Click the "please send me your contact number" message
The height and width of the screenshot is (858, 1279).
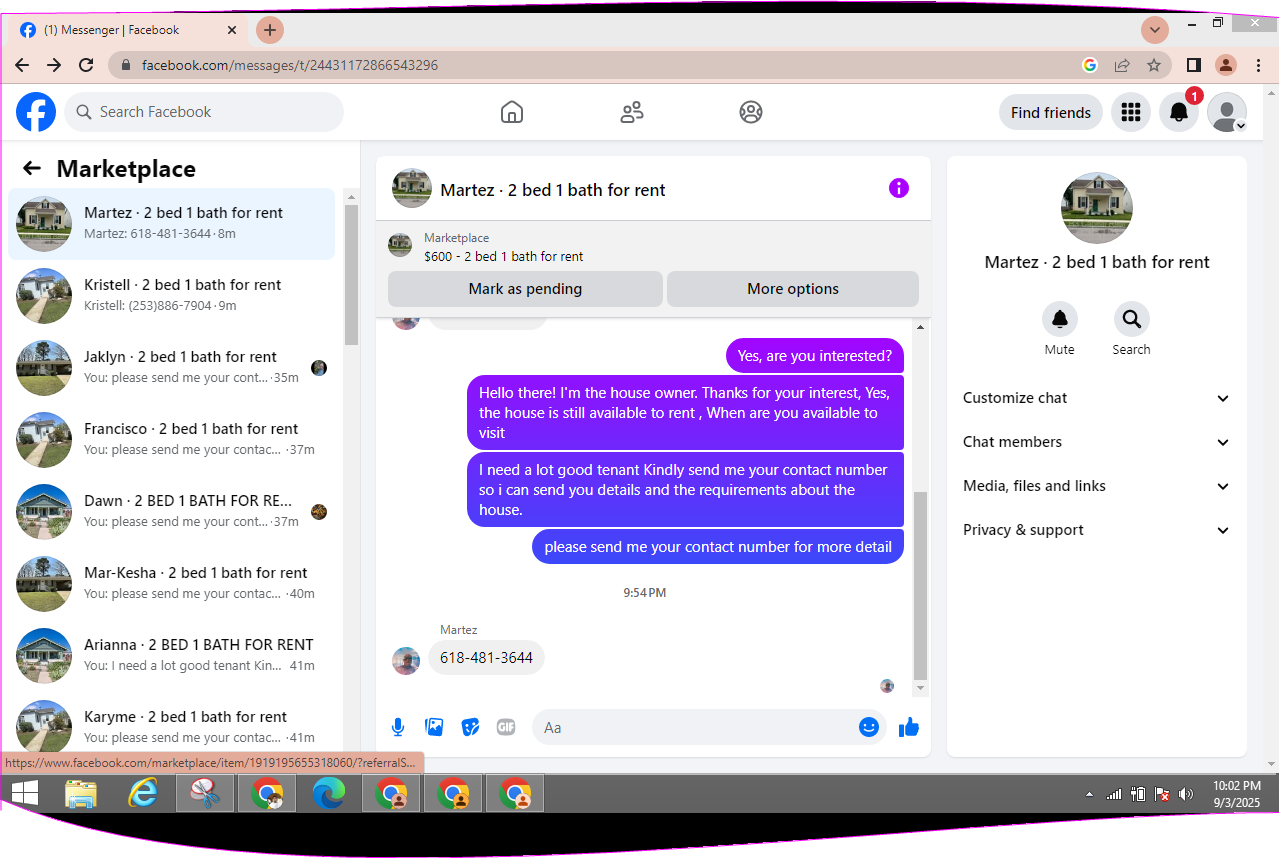coord(718,547)
